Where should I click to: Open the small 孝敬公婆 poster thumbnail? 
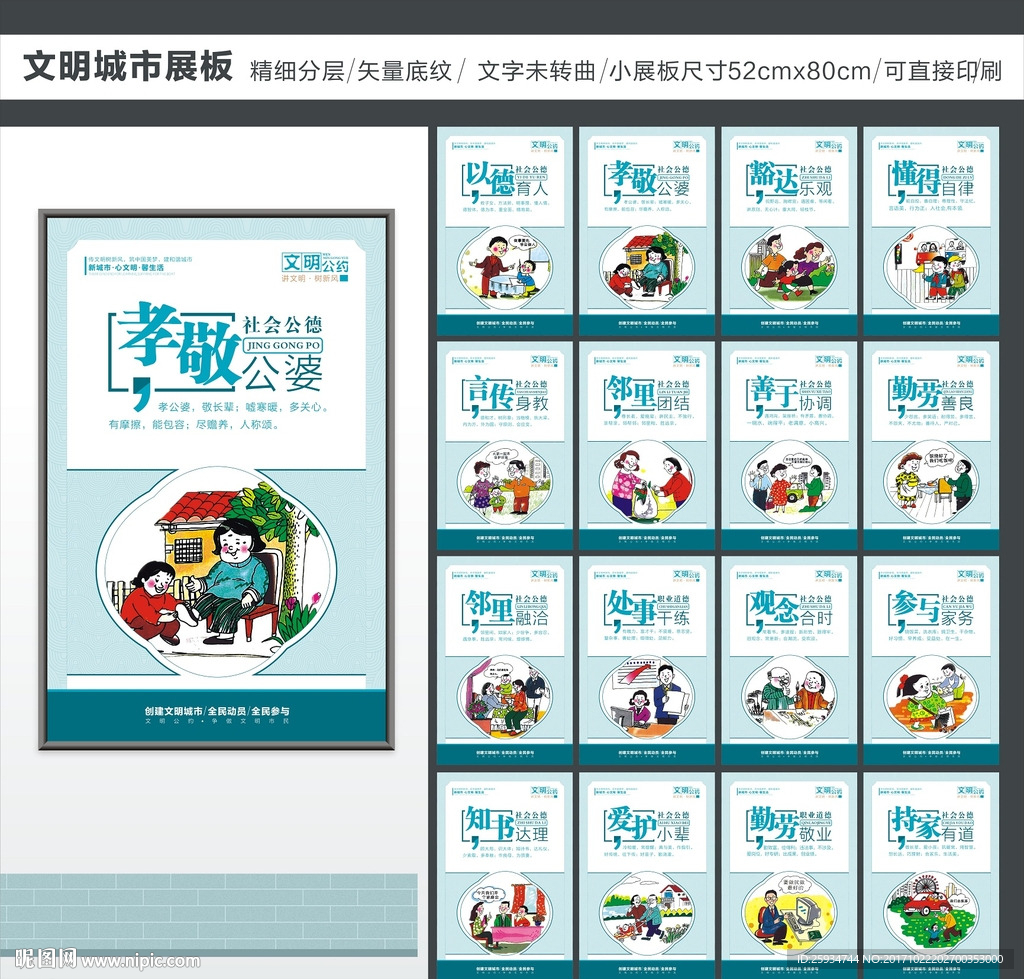[647, 231]
